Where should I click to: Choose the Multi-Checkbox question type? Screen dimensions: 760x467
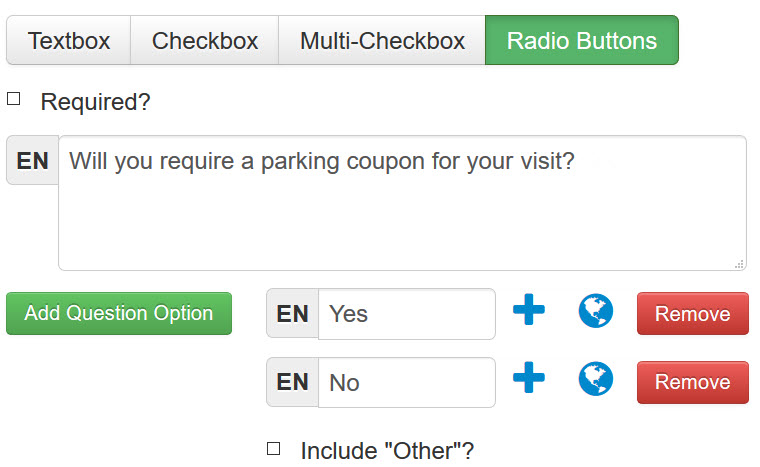[x=382, y=40]
